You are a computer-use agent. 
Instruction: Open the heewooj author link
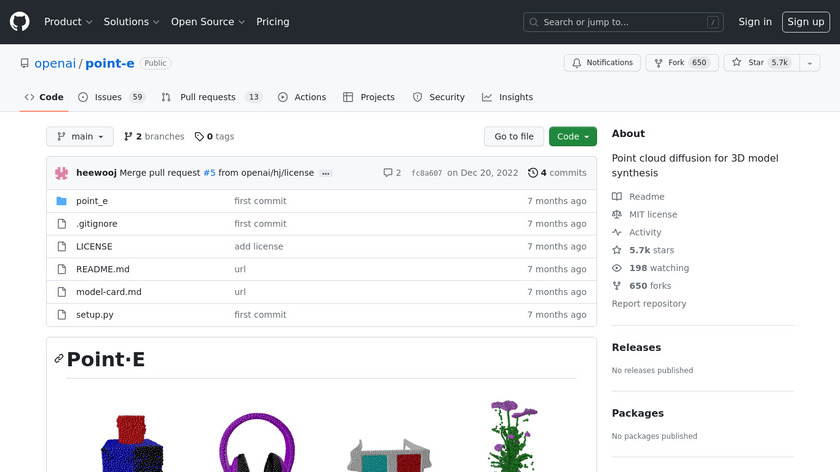point(96,173)
